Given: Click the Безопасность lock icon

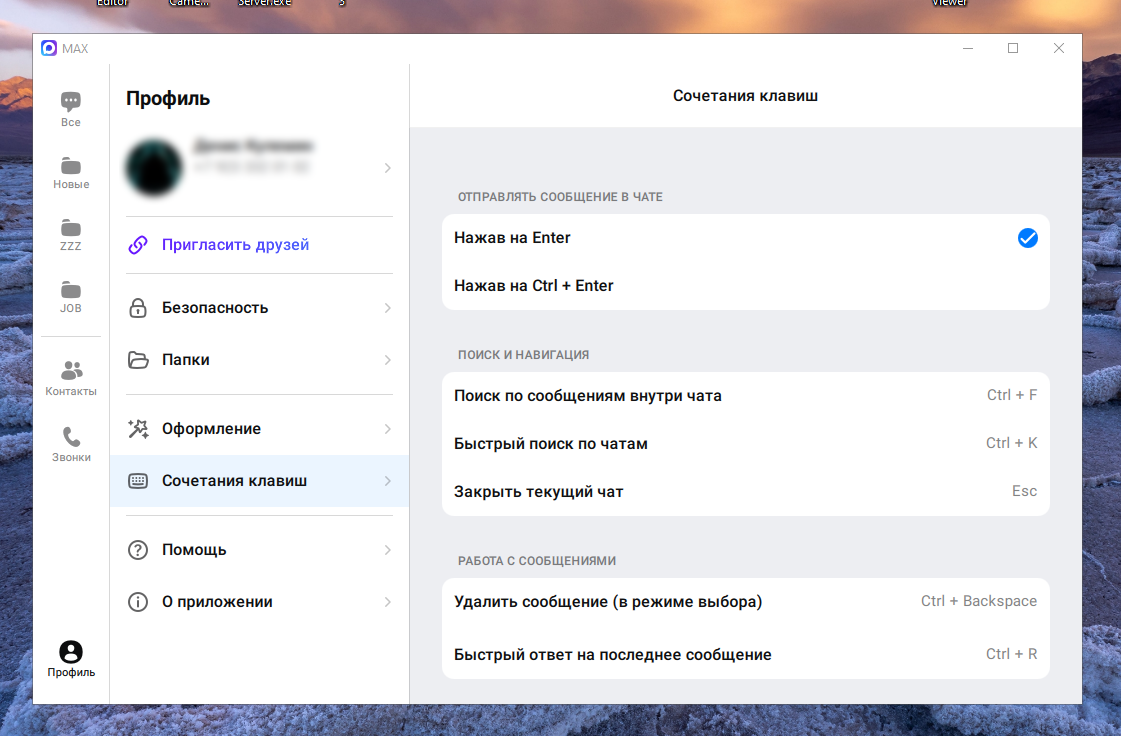Looking at the screenshot, I should tap(138, 308).
